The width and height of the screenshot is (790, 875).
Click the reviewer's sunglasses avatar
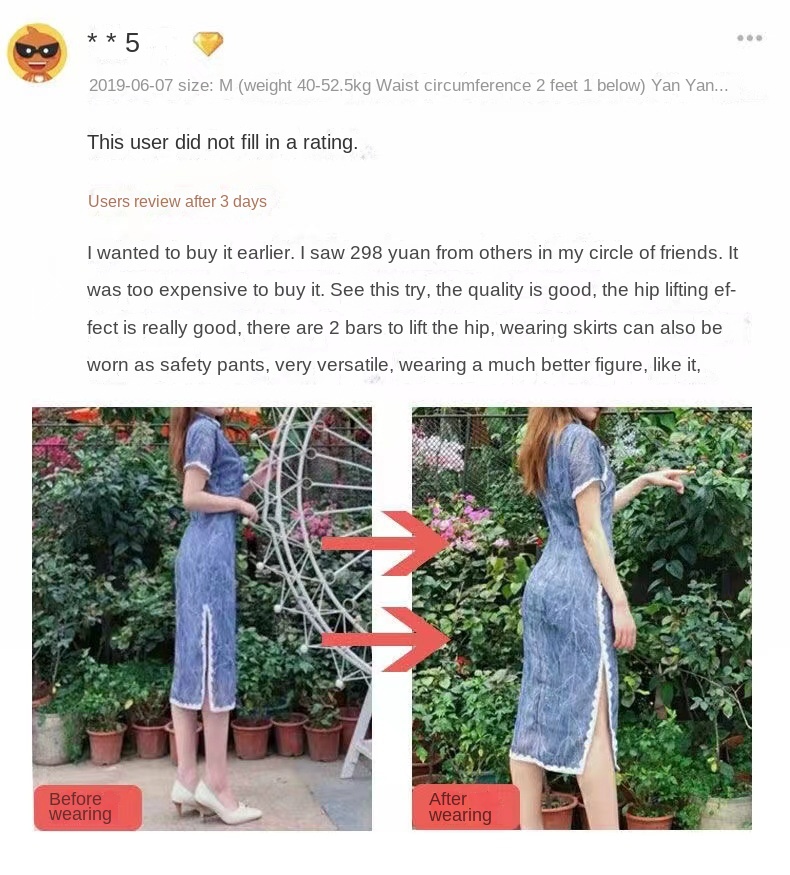(x=37, y=53)
